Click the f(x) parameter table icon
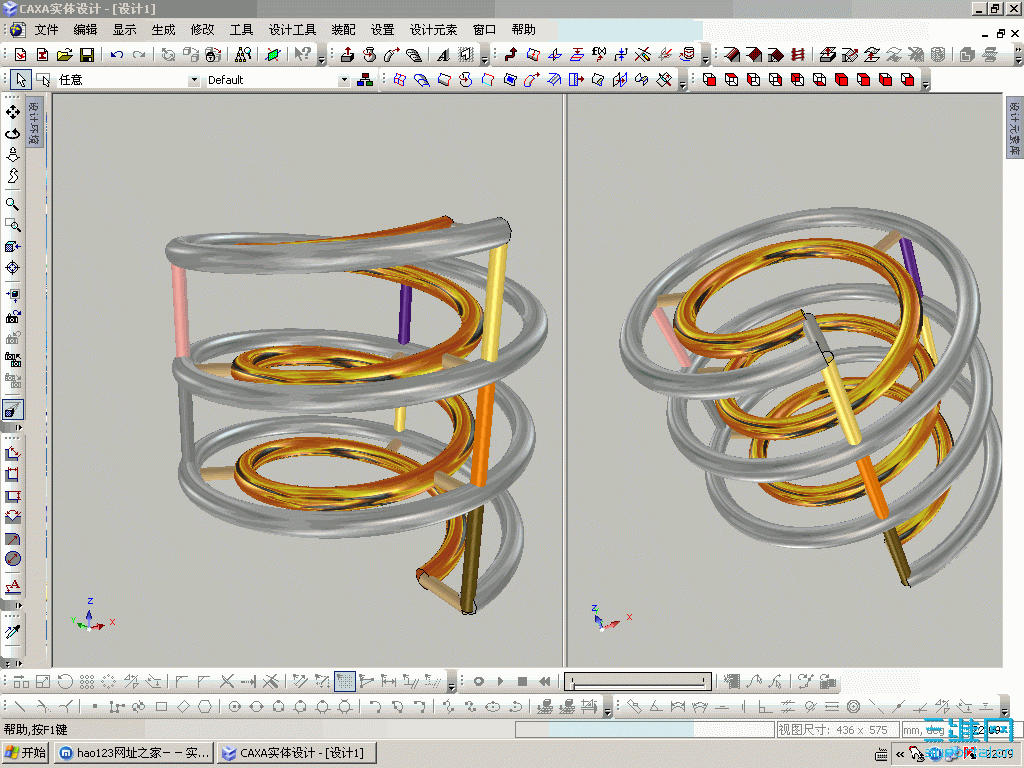Image resolution: width=1024 pixels, height=768 pixels. click(598, 55)
